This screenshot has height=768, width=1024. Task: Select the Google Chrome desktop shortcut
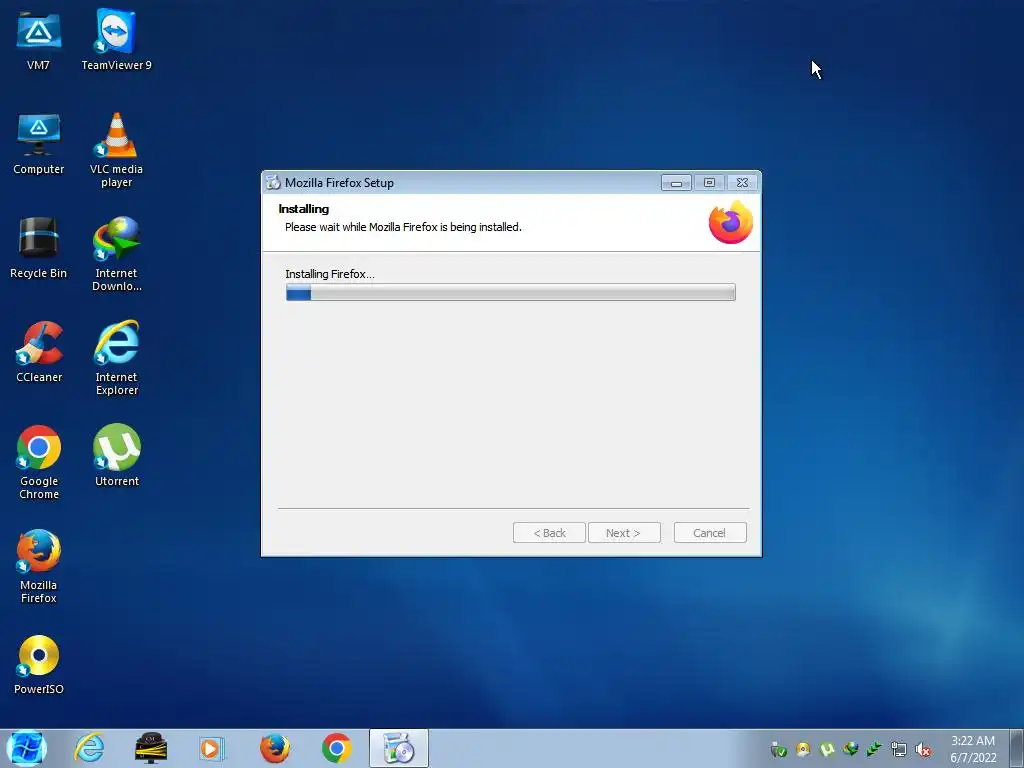click(x=39, y=462)
